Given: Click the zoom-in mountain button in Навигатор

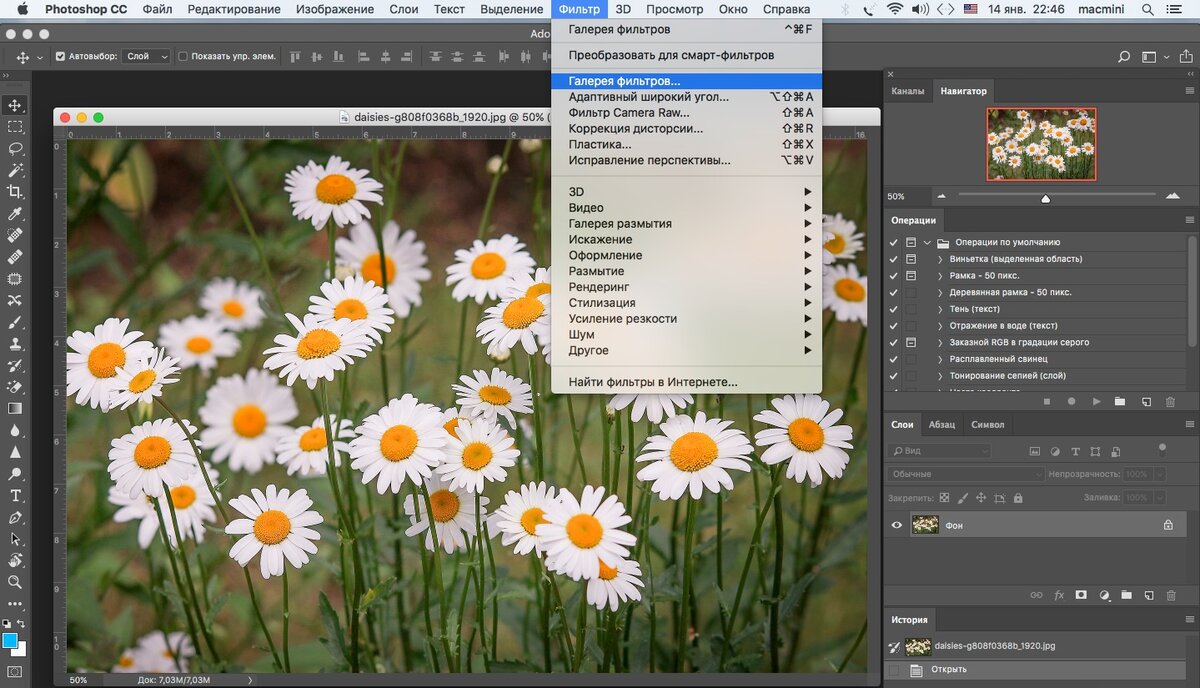Looking at the screenshot, I should [1171, 195].
